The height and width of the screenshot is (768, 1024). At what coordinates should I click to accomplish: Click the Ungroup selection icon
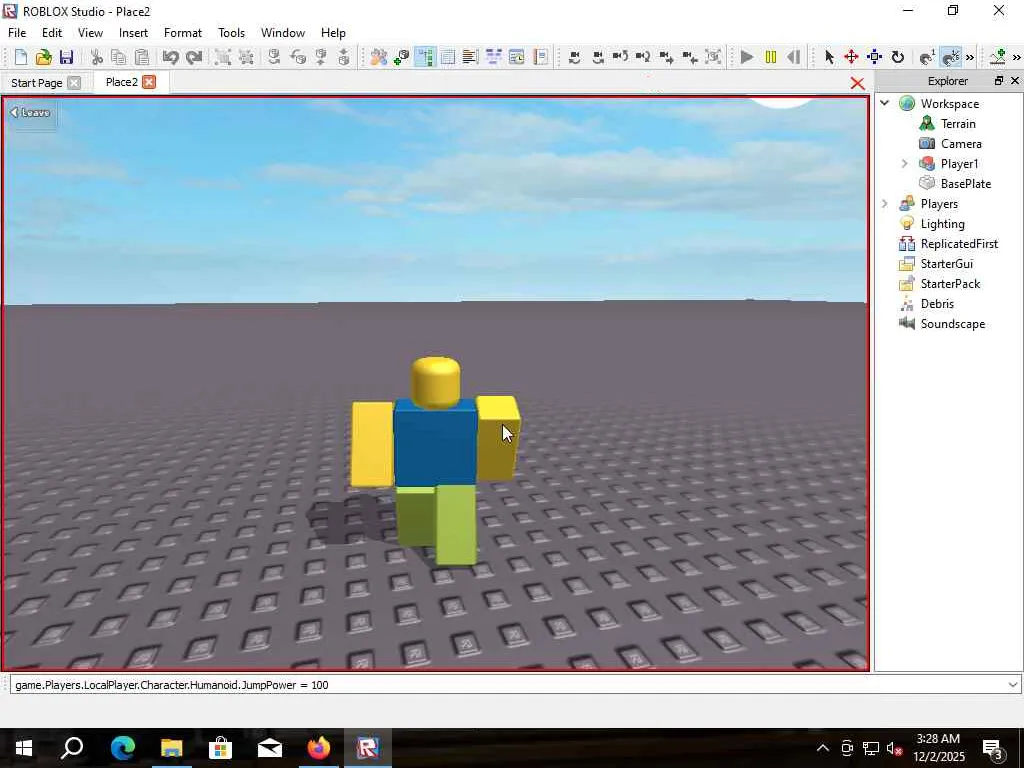coord(246,57)
